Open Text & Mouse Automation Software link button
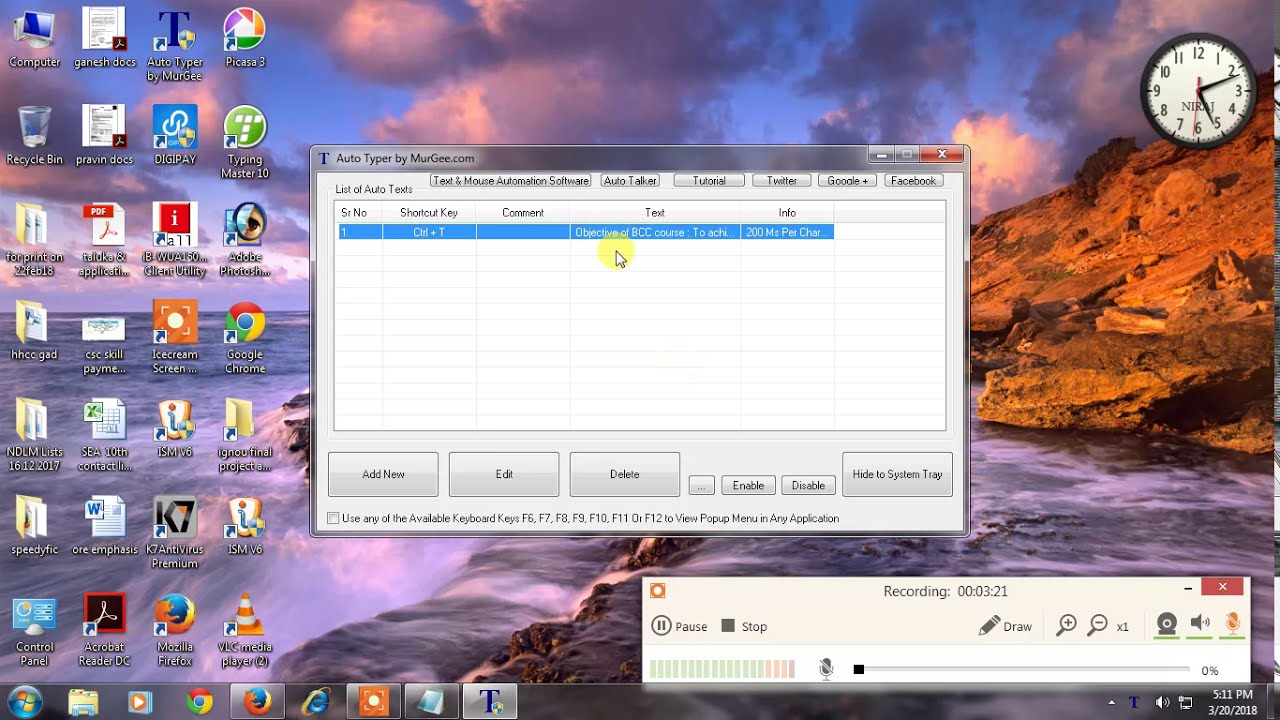 click(511, 181)
